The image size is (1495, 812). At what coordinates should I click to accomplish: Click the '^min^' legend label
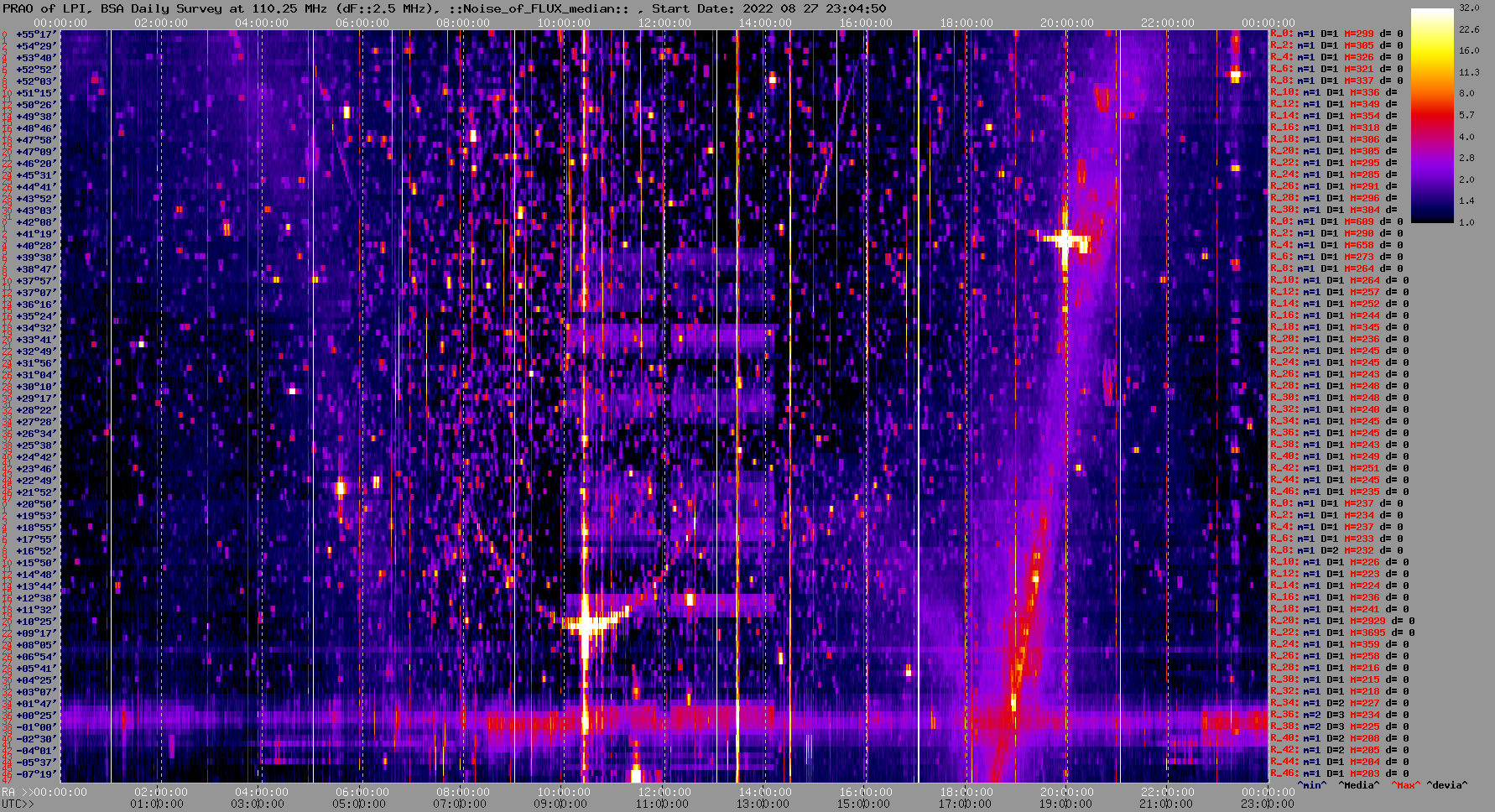click(1312, 785)
